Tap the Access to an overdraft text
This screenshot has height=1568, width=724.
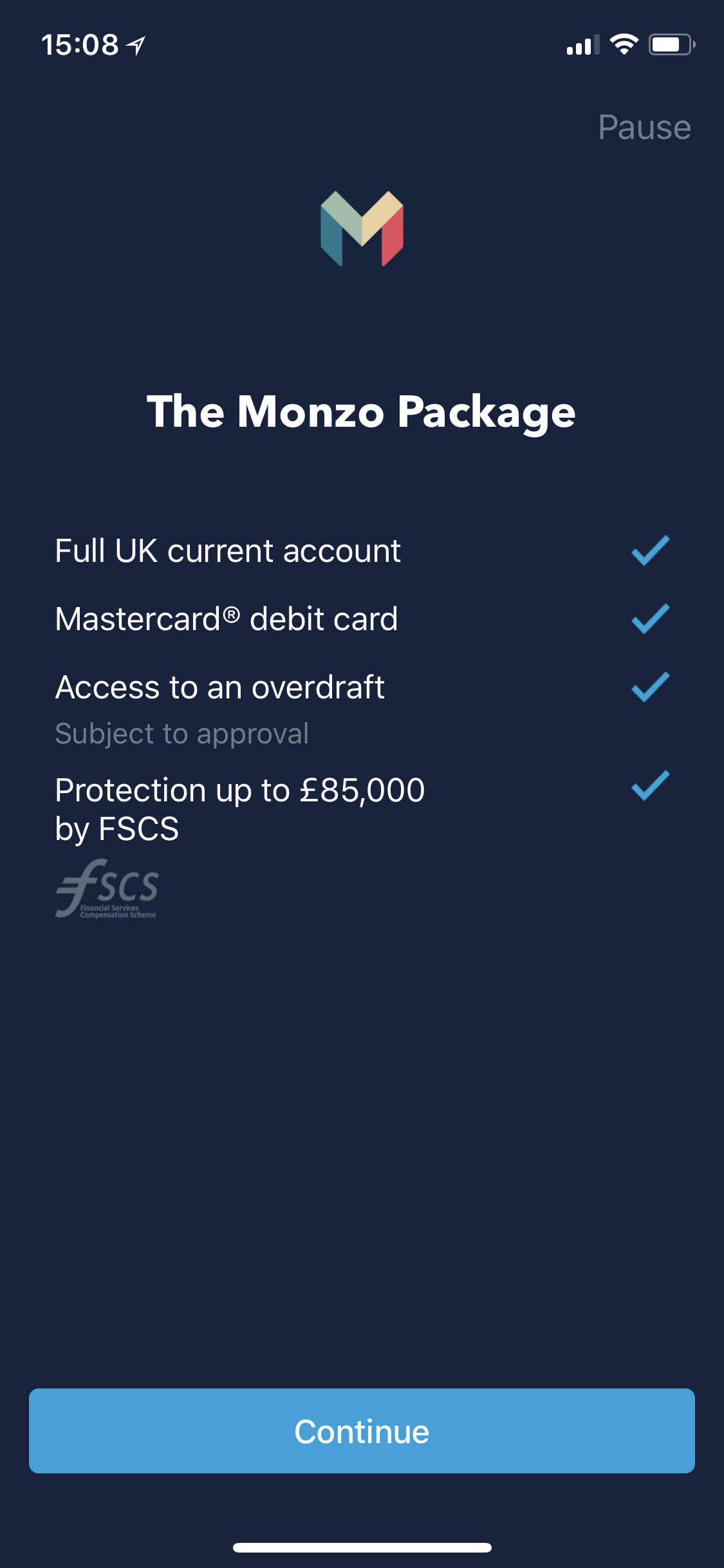coord(220,687)
